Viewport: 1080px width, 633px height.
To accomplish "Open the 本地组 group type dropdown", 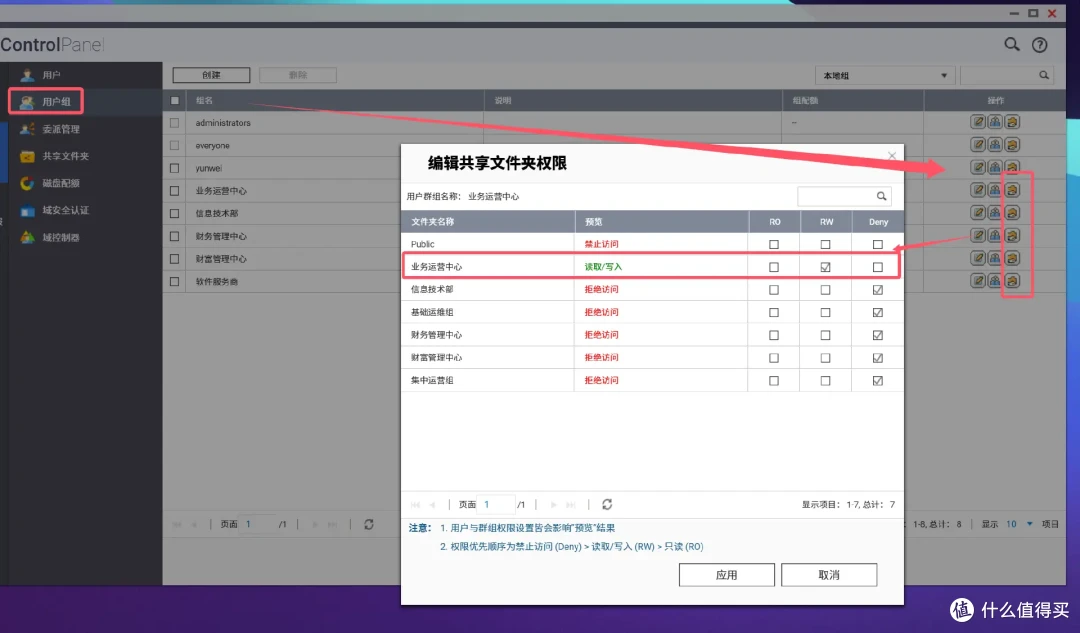I will 885,75.
